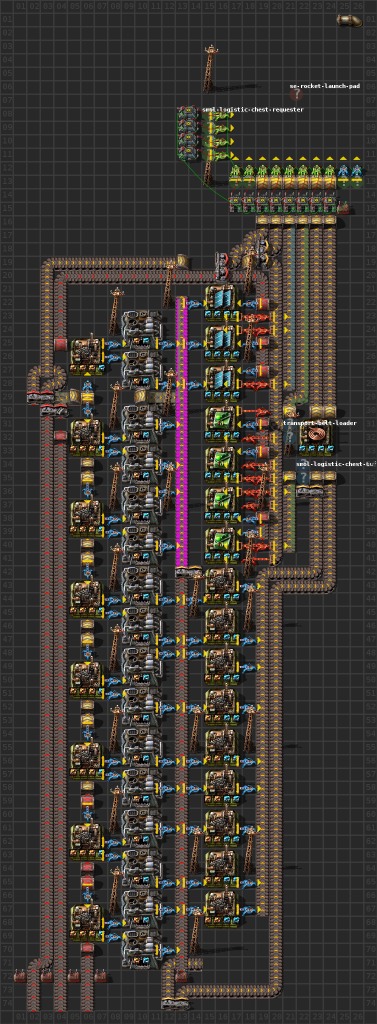Click the question mark icon under se-rocket-launch-pad

(x=297, y=95)
